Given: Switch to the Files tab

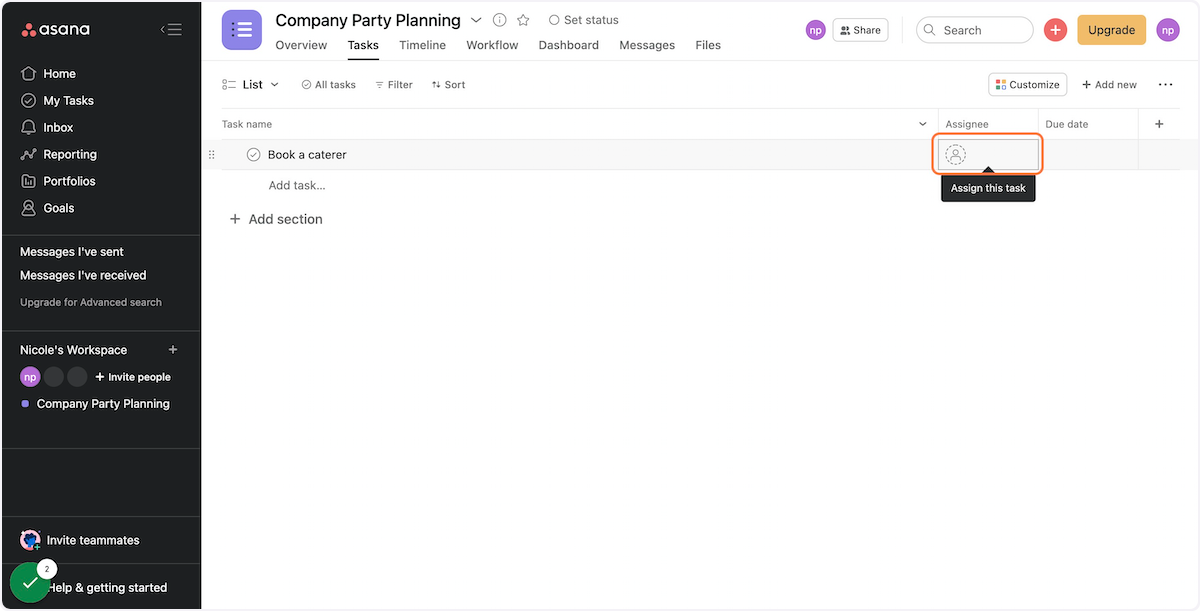Looking at the screenshot, I should point(708,45).
